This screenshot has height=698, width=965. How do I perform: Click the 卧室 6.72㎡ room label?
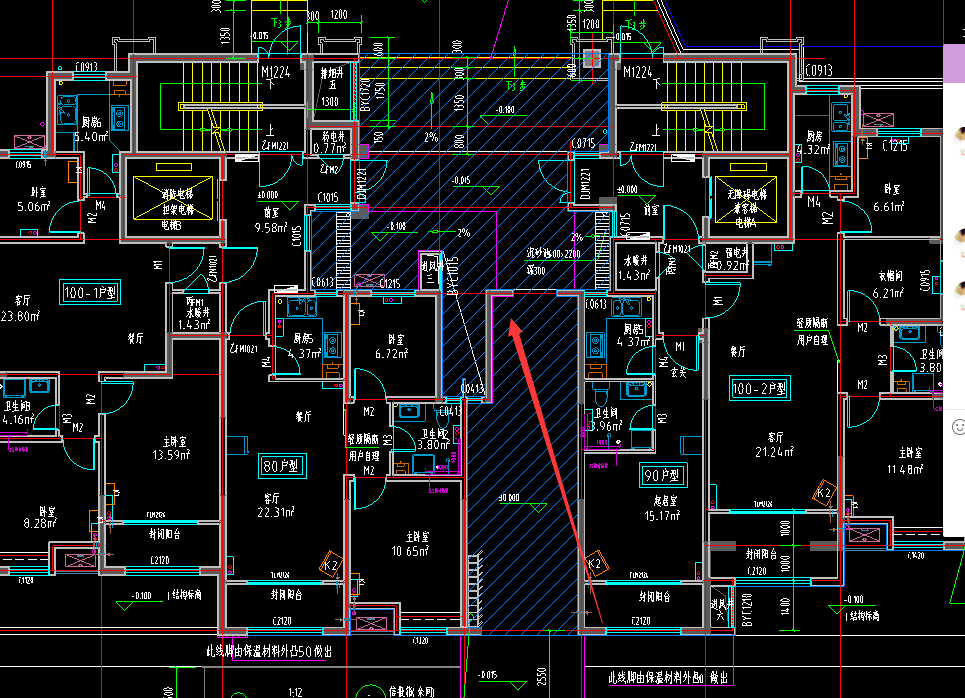pyautogui.click(x=392, y=347)
